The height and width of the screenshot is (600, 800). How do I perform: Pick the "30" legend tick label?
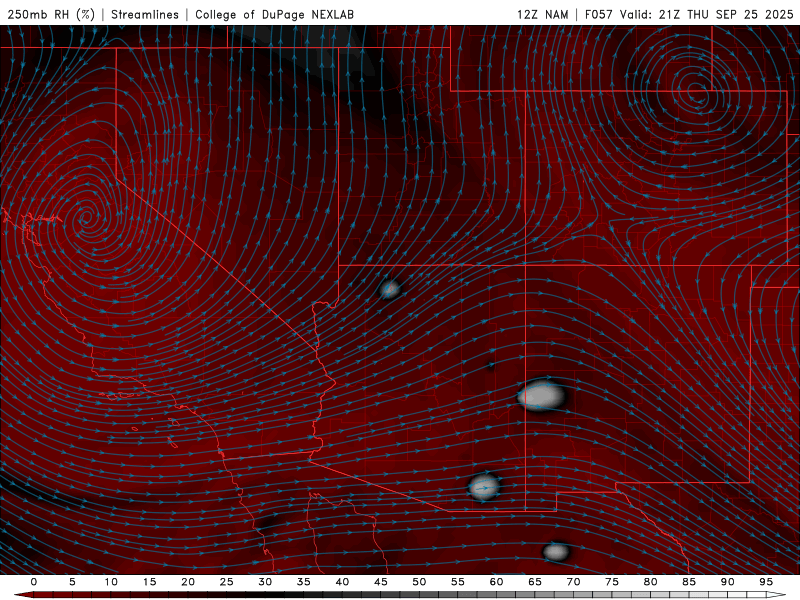[x=265, y=582]
